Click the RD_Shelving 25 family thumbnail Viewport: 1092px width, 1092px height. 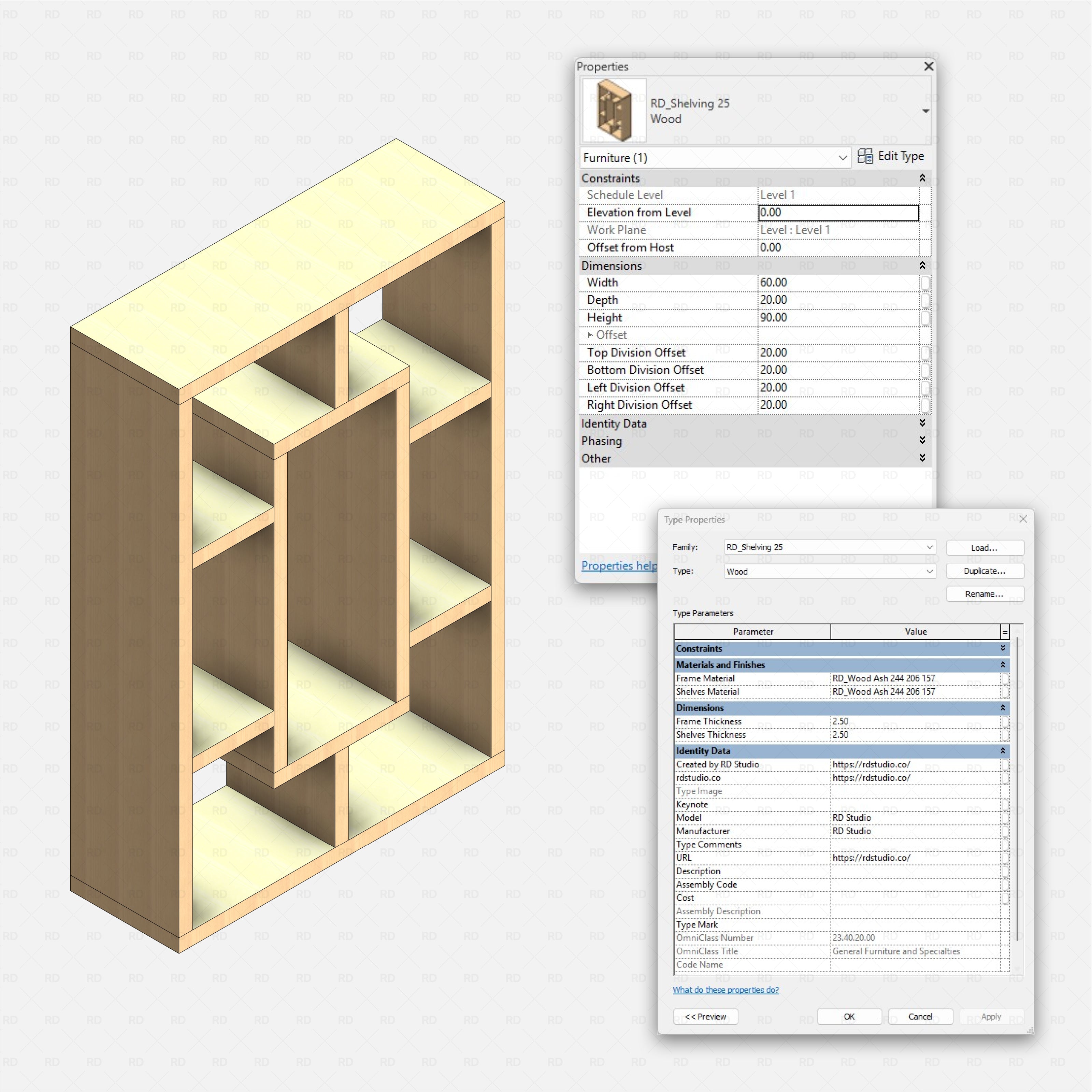click(614, 110)
